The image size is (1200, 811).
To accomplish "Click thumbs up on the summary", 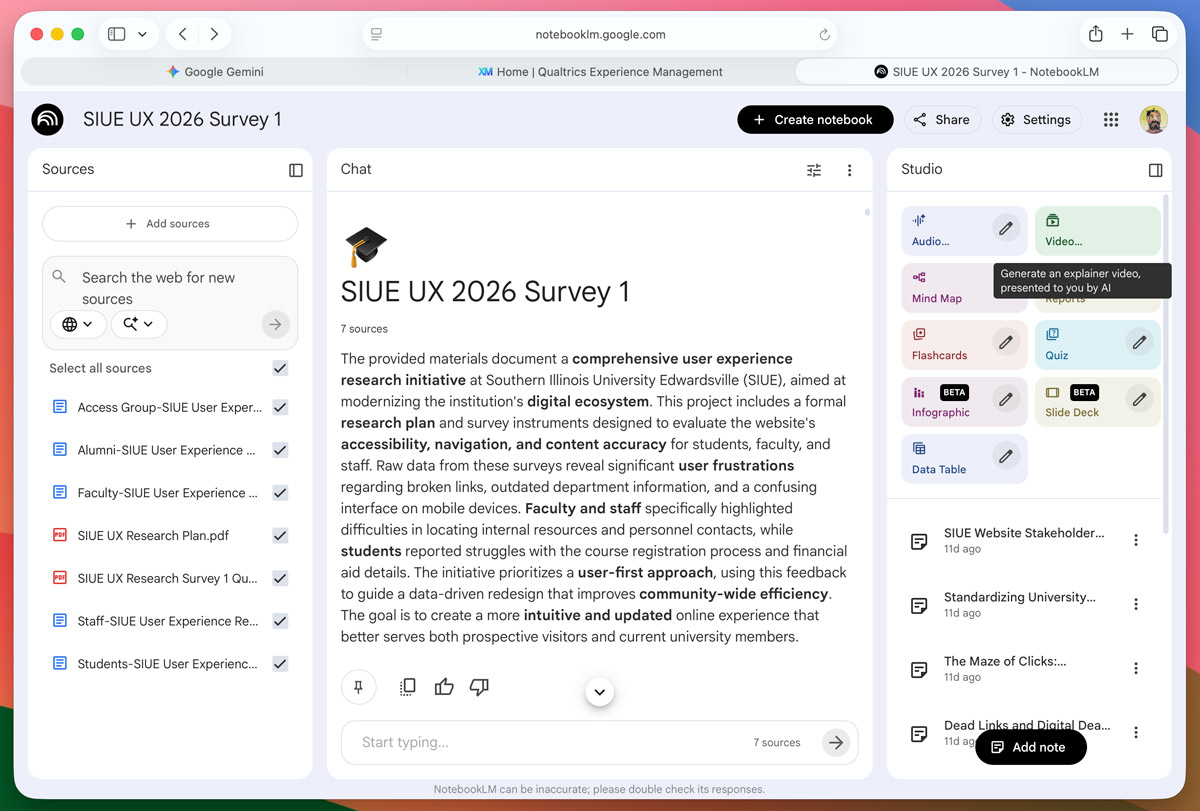I will coord(444,687).
